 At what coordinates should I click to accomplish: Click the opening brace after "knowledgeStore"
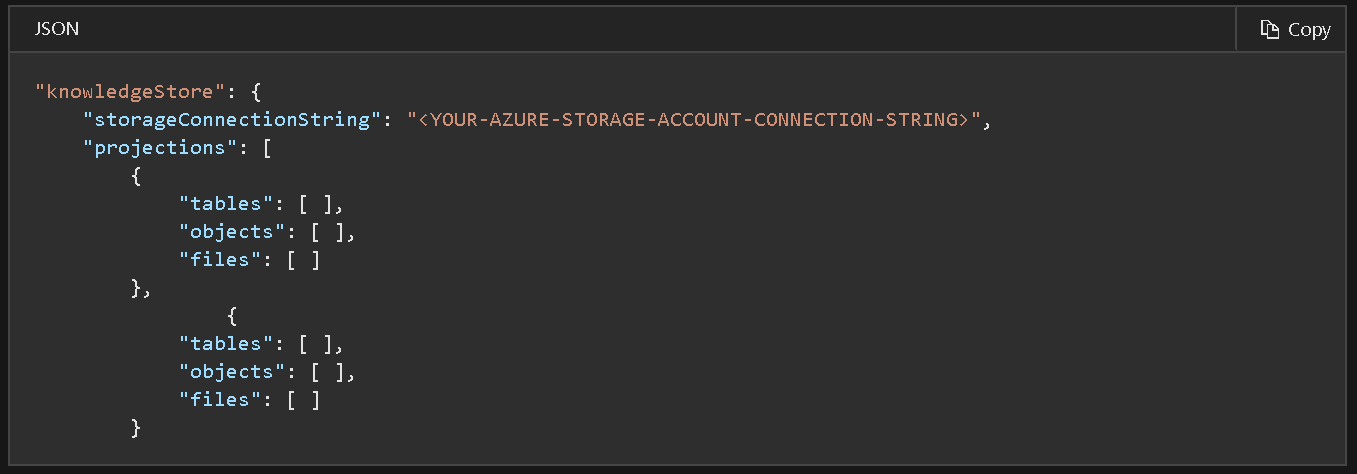pos(256,91)
